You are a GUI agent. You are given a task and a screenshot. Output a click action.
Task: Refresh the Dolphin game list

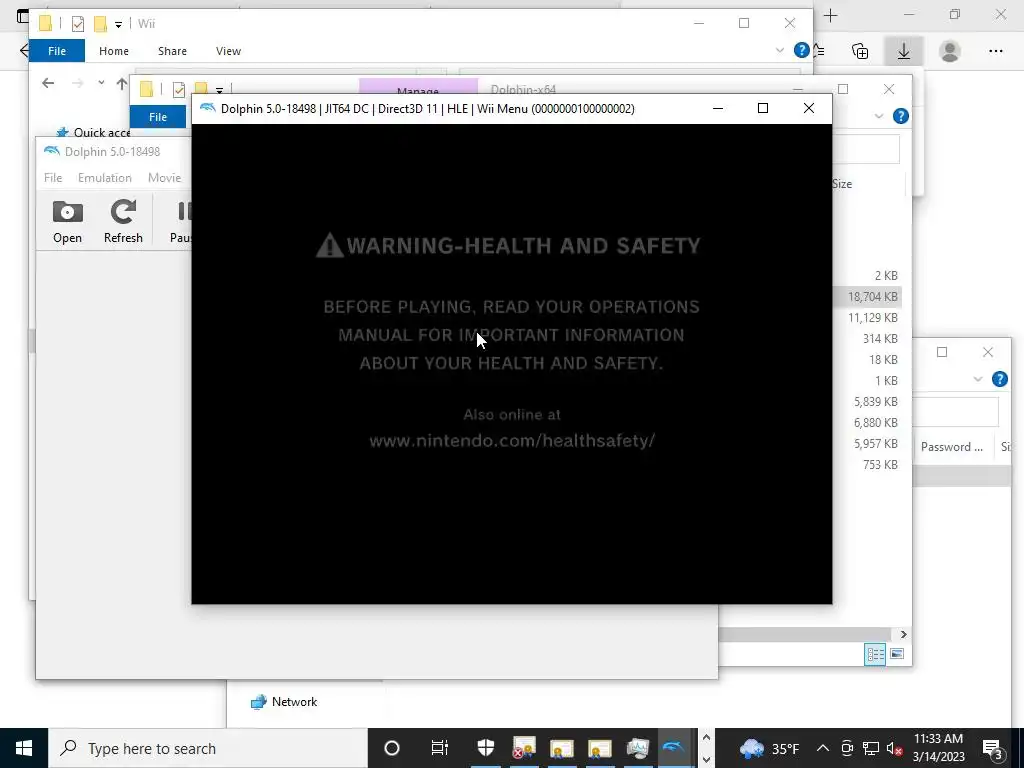tap(123, 222)
